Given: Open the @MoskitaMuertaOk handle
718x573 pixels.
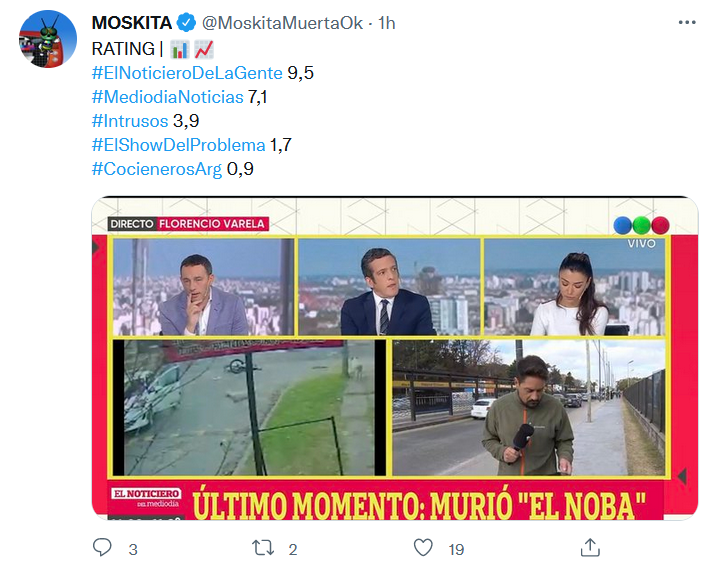Looking at the screenshot, I should coord(283,23).
